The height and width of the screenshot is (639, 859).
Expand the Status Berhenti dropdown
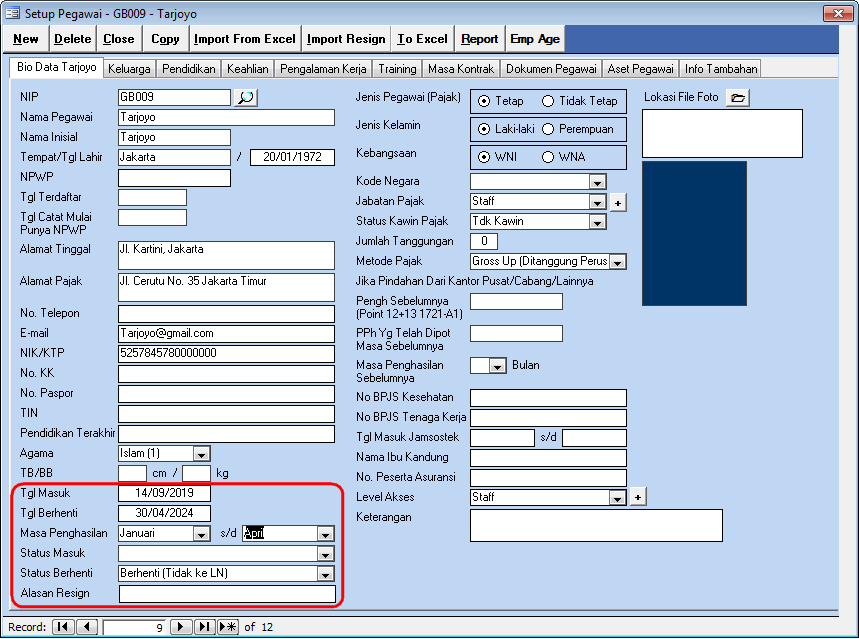click(325, 574)
